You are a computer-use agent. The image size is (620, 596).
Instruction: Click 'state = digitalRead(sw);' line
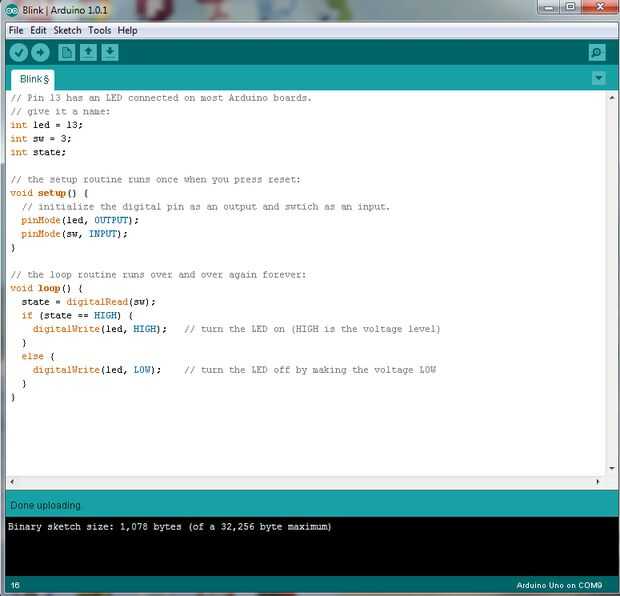point(89,302)
